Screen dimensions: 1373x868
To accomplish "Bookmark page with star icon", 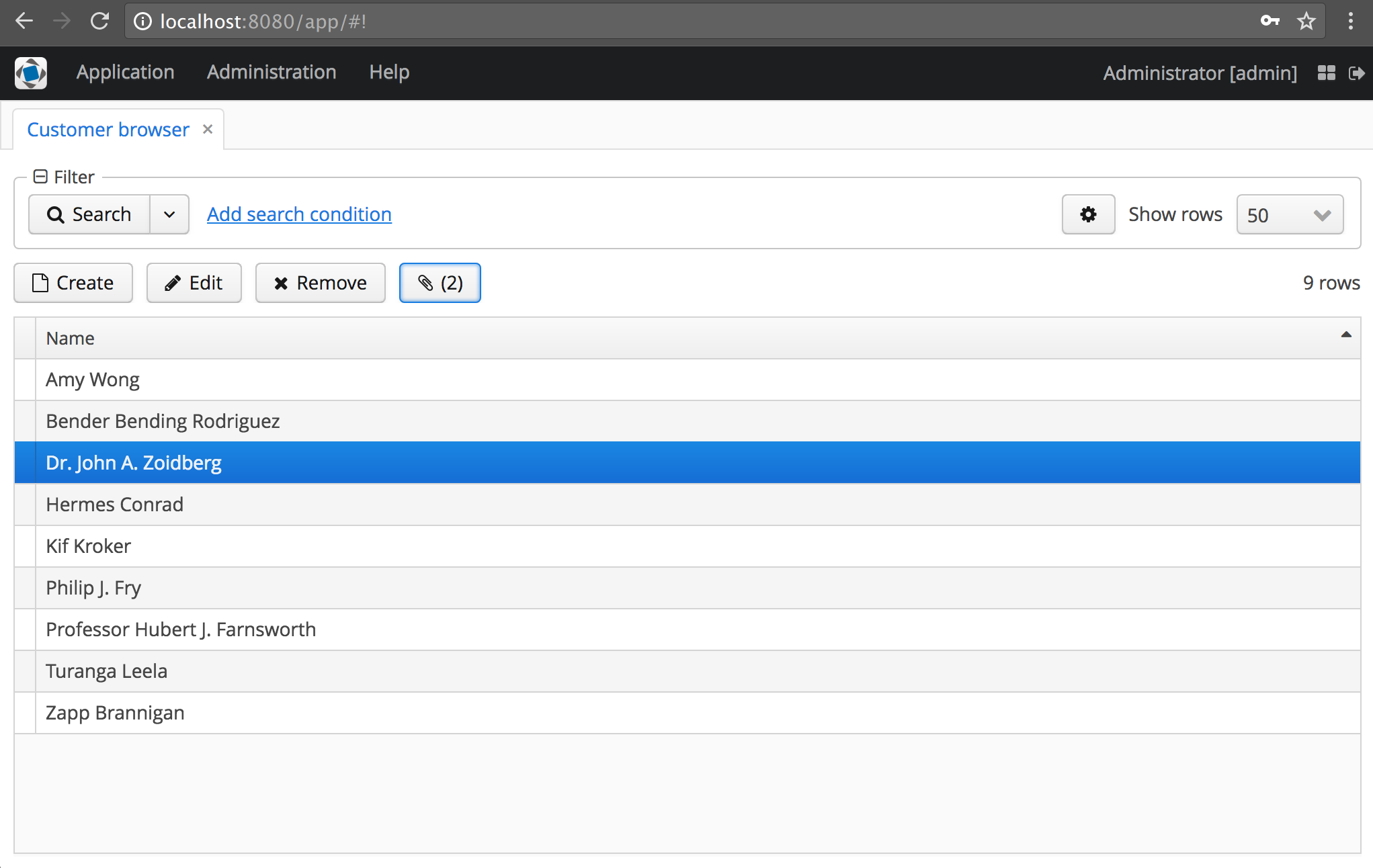I will (1306, 21).
